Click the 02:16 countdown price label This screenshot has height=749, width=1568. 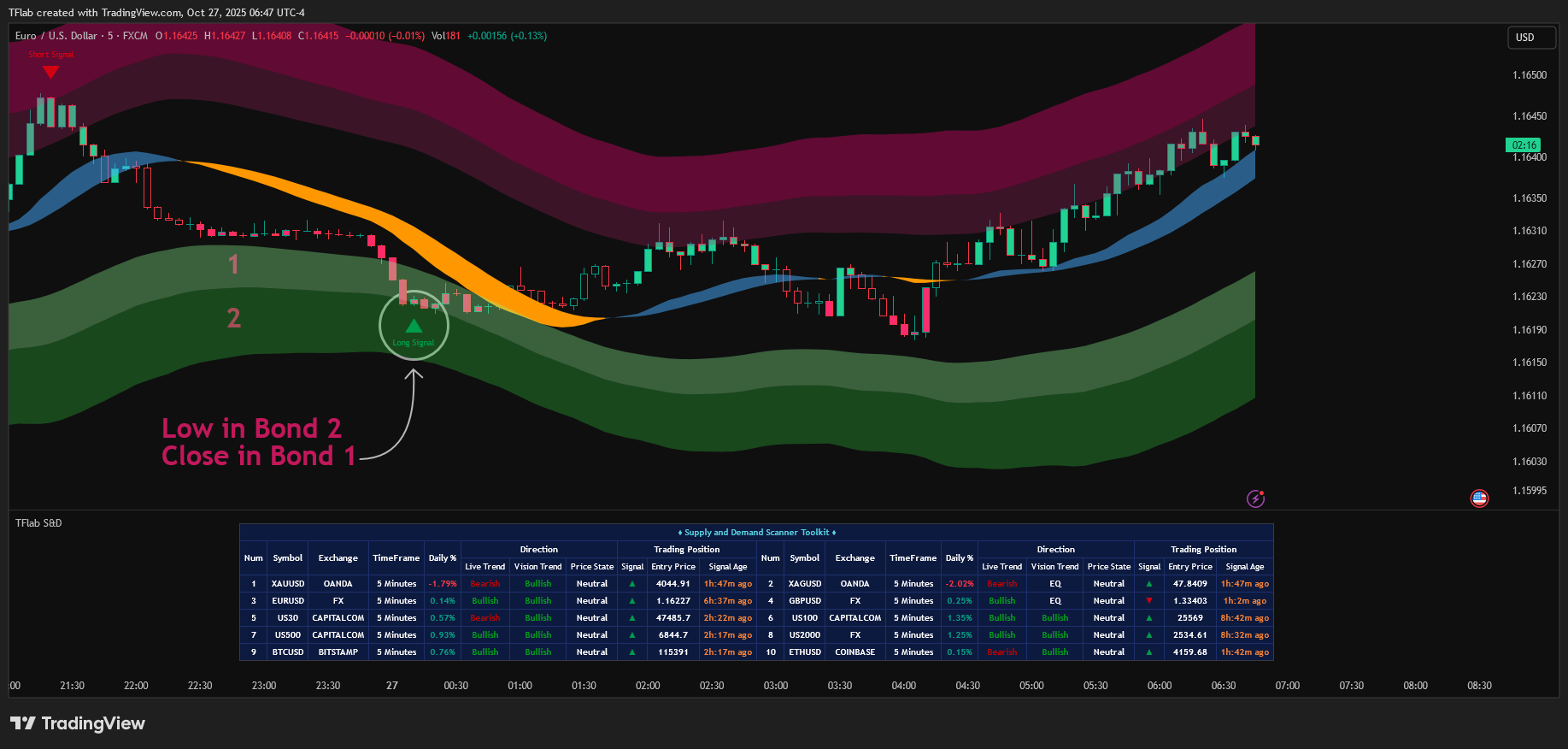coord(1524,145)
